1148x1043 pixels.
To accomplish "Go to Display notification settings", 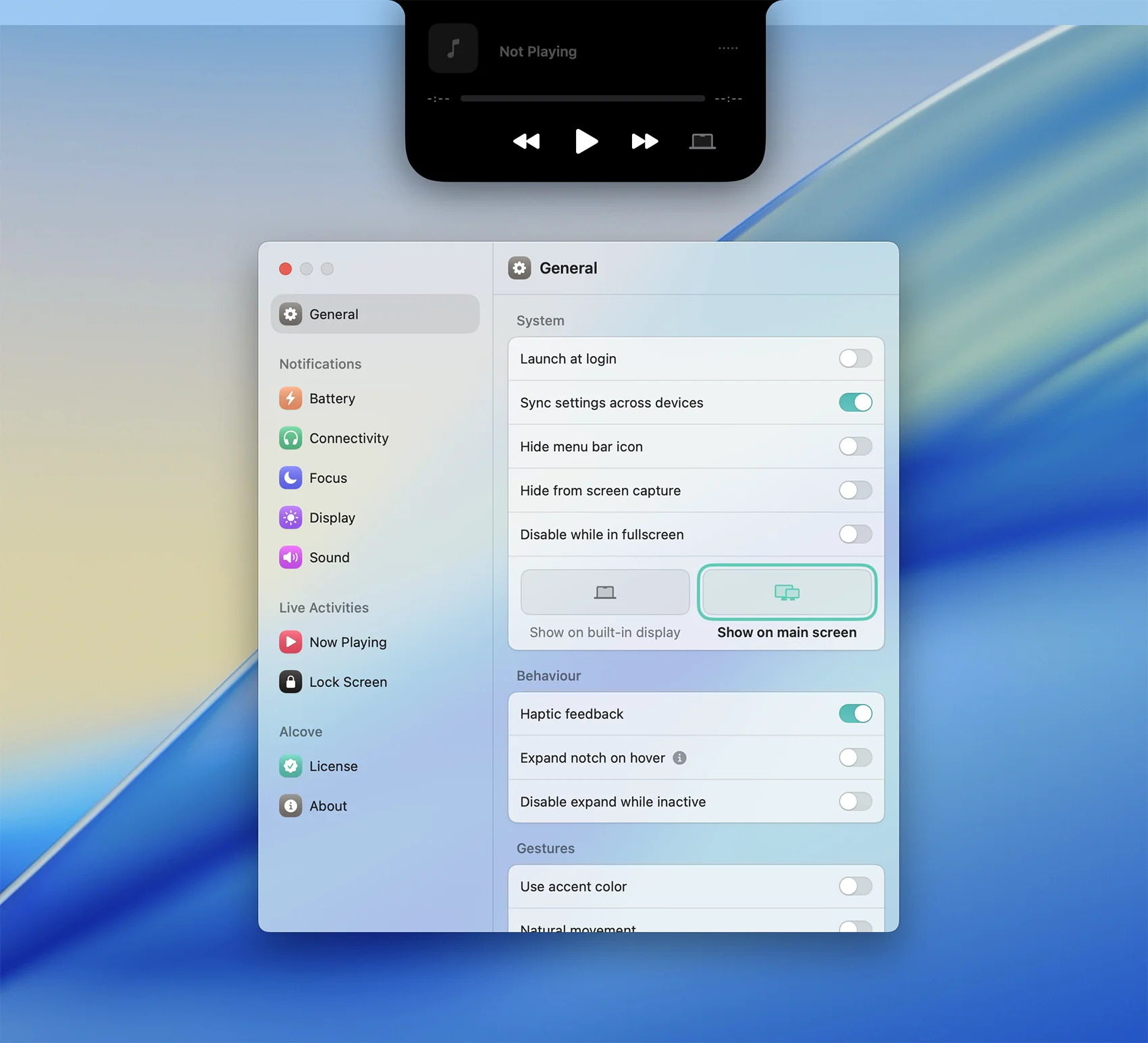I will click(332, 518).
